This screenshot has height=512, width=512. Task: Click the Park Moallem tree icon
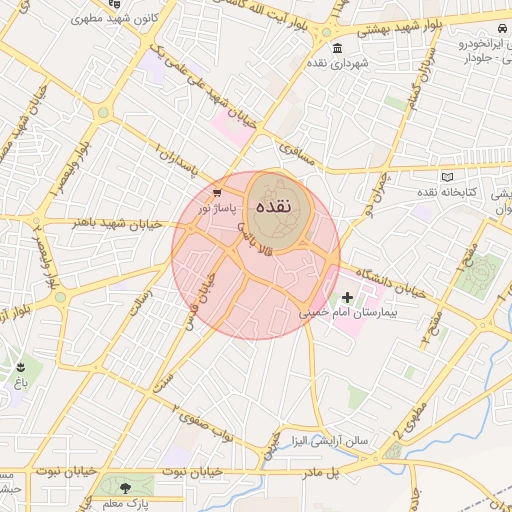click(125, 488)
